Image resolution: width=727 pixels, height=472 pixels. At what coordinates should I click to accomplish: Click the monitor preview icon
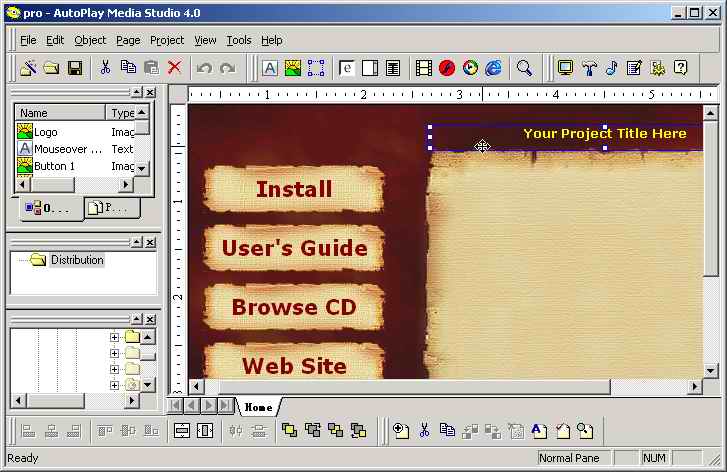click(x=566, y=68)
